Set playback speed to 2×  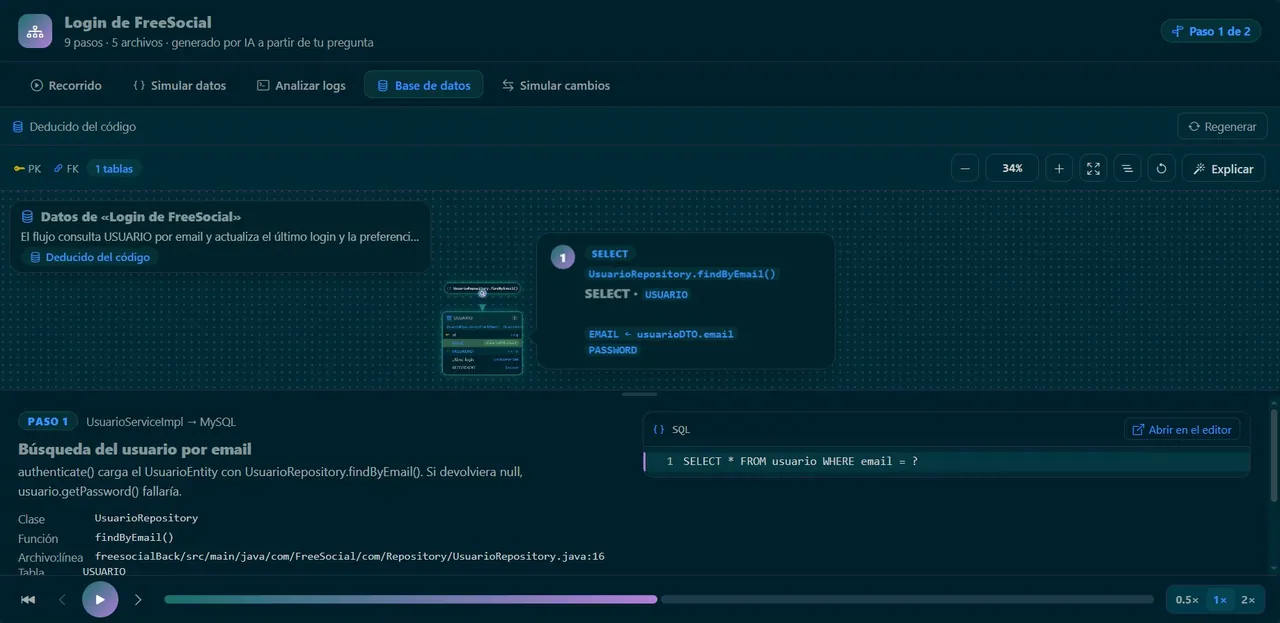click(x=1248, y=599)
